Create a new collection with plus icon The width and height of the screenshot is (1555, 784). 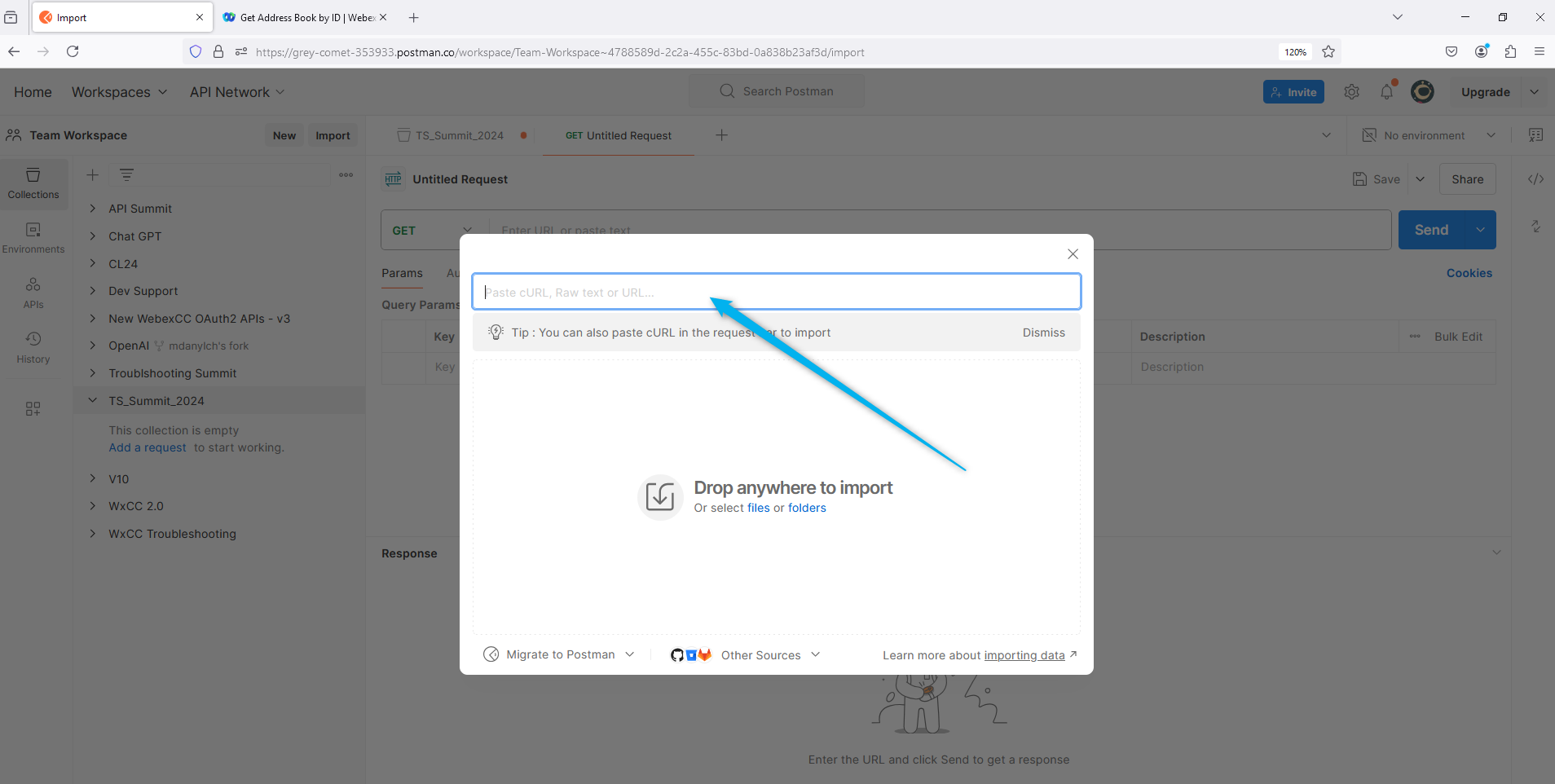pyautogui.click(x=92, y=175)
